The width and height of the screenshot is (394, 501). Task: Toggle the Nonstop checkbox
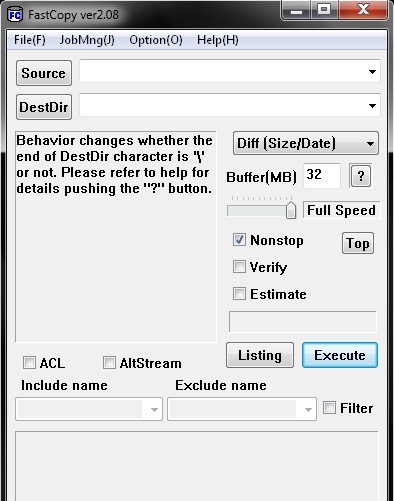(239, 240)
